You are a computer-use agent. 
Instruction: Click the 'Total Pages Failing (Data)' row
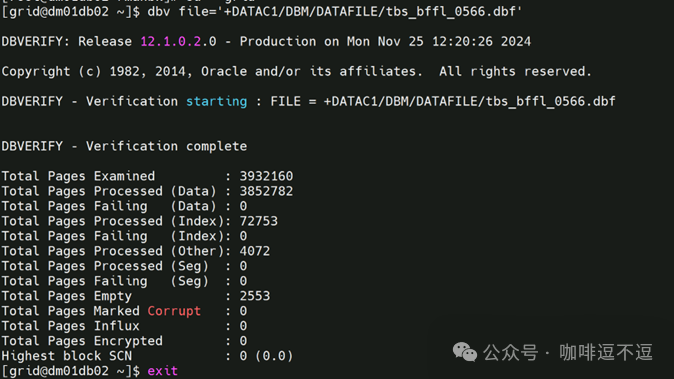click(124, 206)
